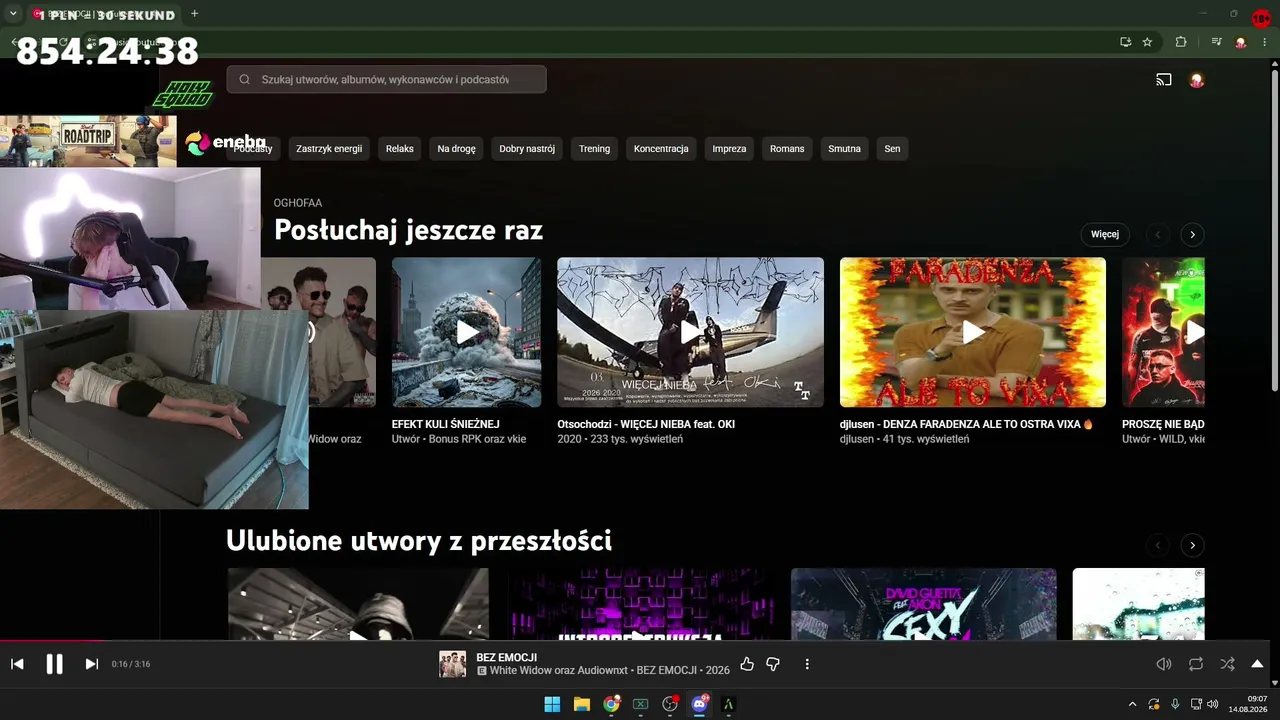Open the Chrome profile avatar
Image resolution: width=1280 pixels, height=720 pixels.
click(x=1241, y=42)
